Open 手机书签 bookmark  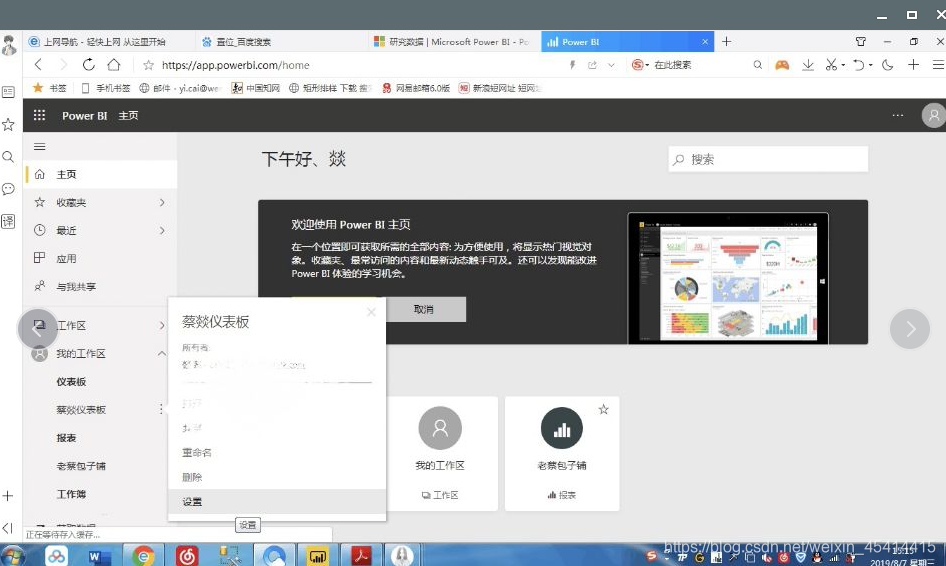click(106, 88)
